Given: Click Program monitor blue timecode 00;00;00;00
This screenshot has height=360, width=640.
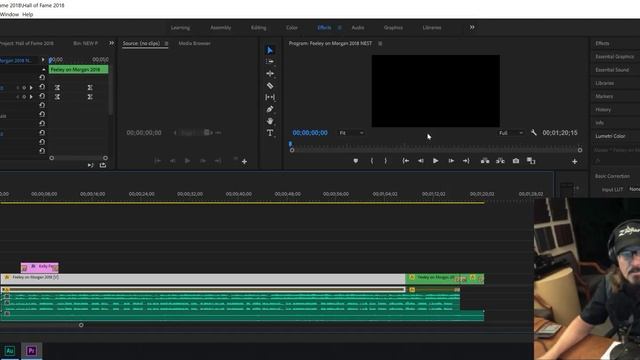Looking at the screenshot, I should point(310,133).
